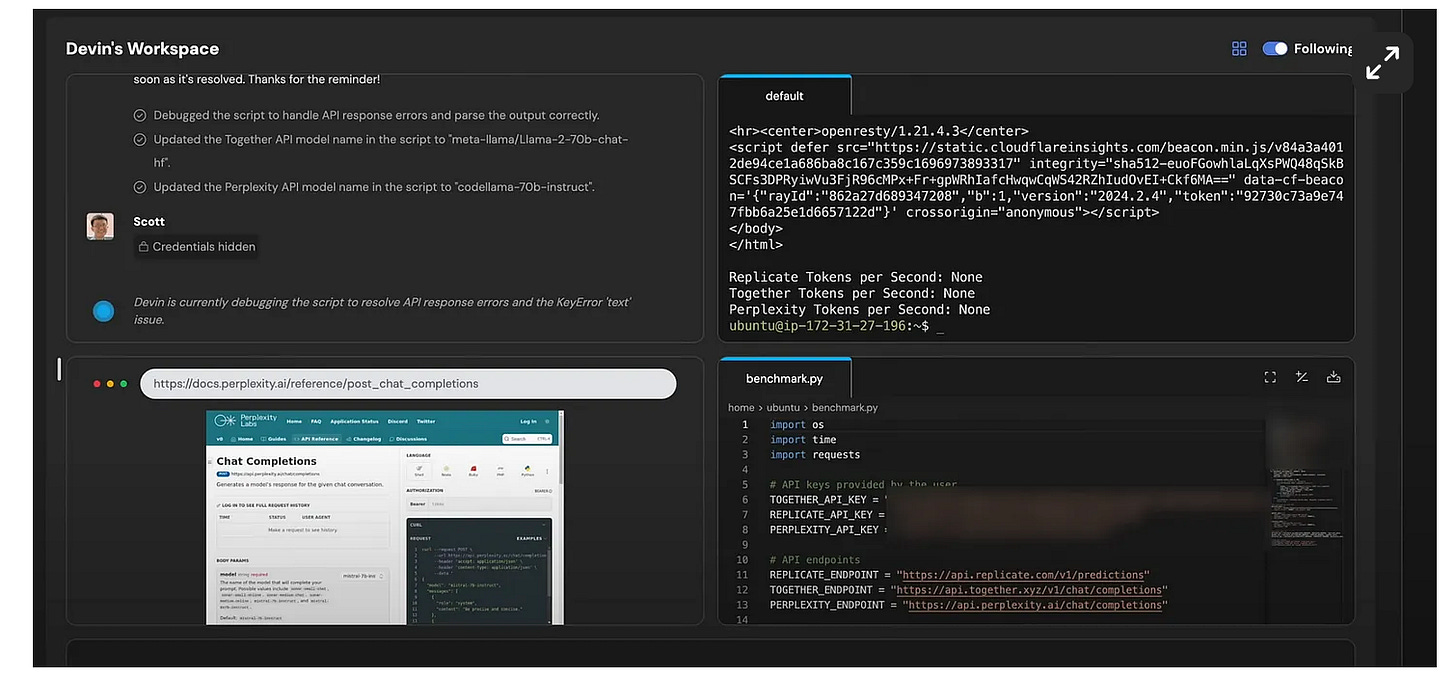Collapse the CURL panel chevron in the docs
The width and height of the screenshot is (1456, 681).
coord(543,525)
